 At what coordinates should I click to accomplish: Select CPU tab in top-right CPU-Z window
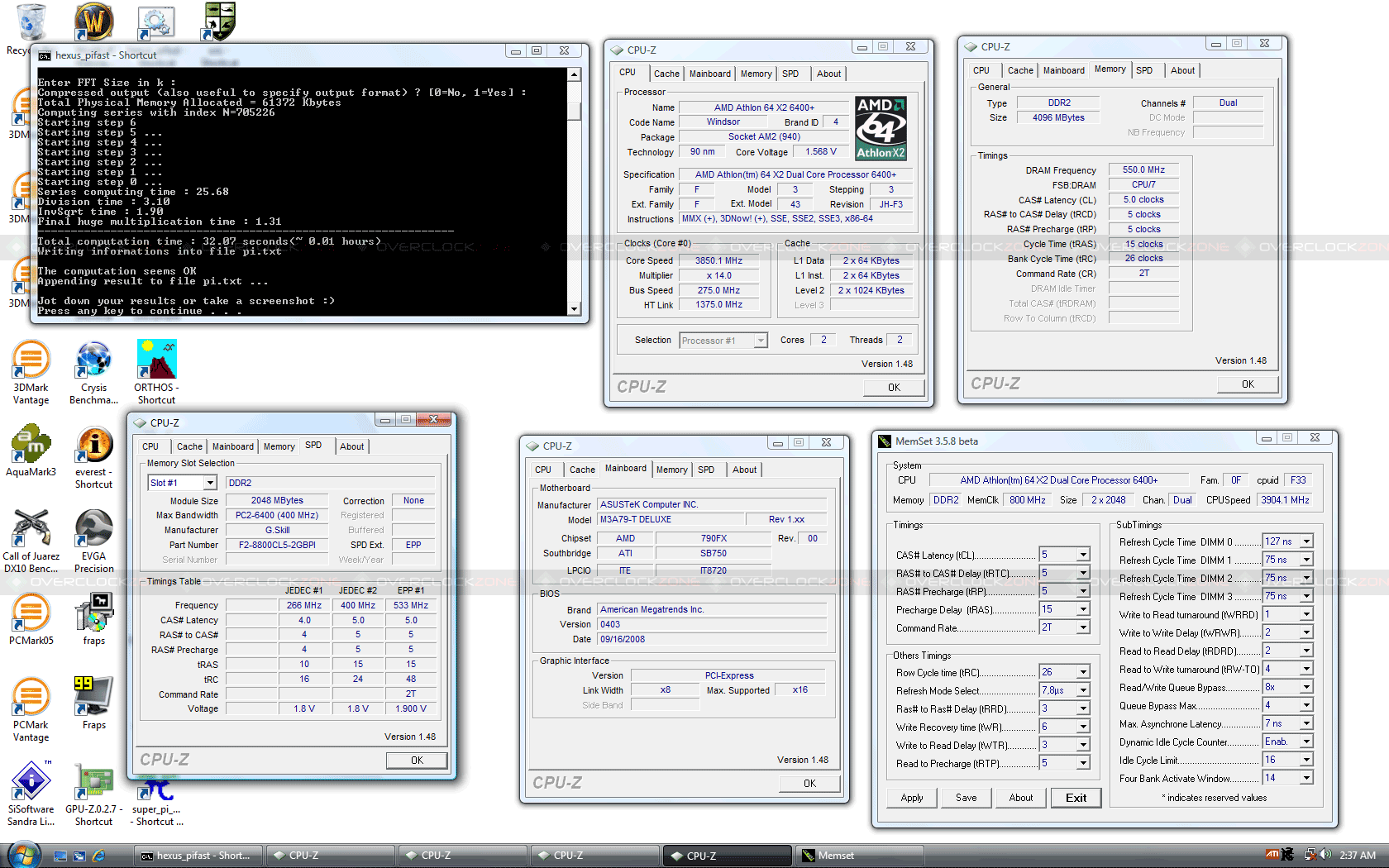tap(981, 70)
